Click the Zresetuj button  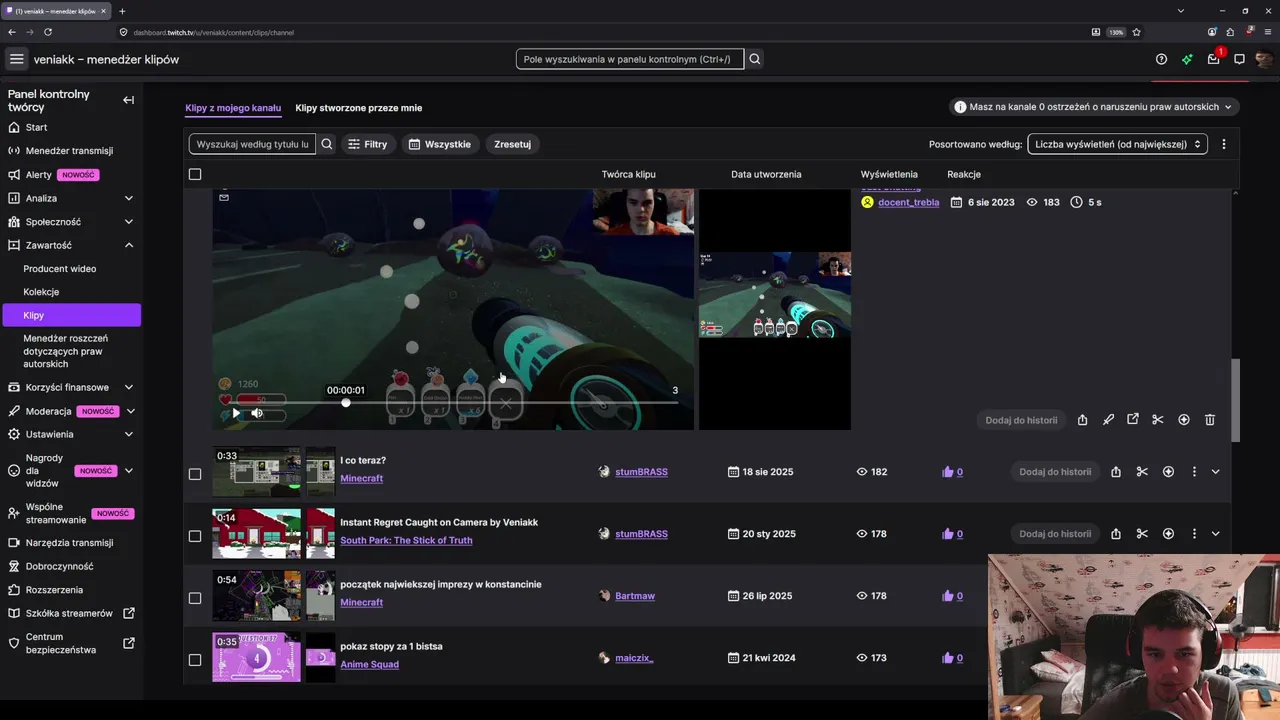click(512, 144)
